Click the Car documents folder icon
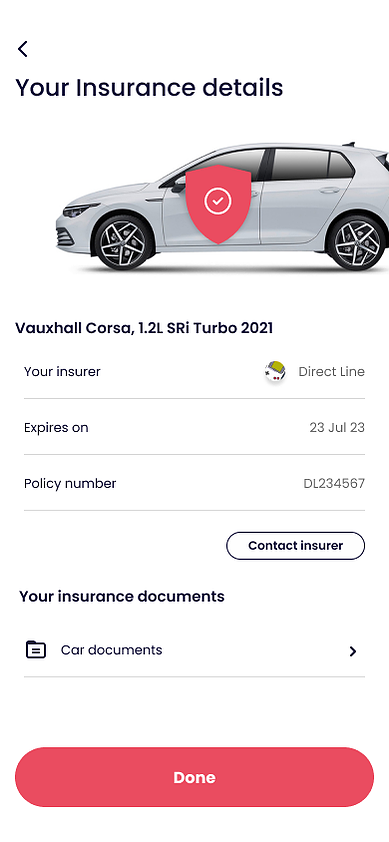The width and height of the screenshot is (389, 842). (x=36, y=650)
